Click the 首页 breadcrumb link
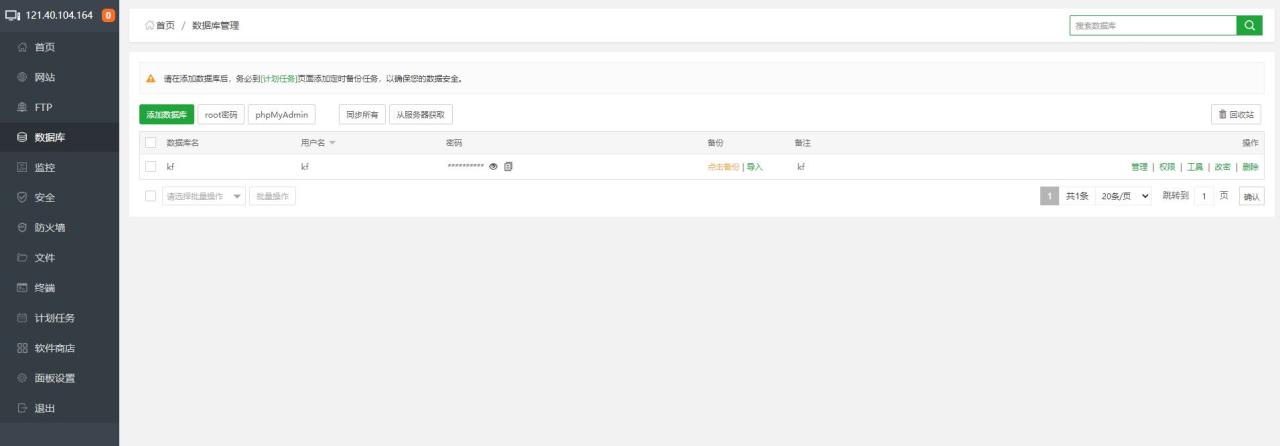Image resolution: width=1280 pixels, height=446 pixels. (x=160, y=25)
